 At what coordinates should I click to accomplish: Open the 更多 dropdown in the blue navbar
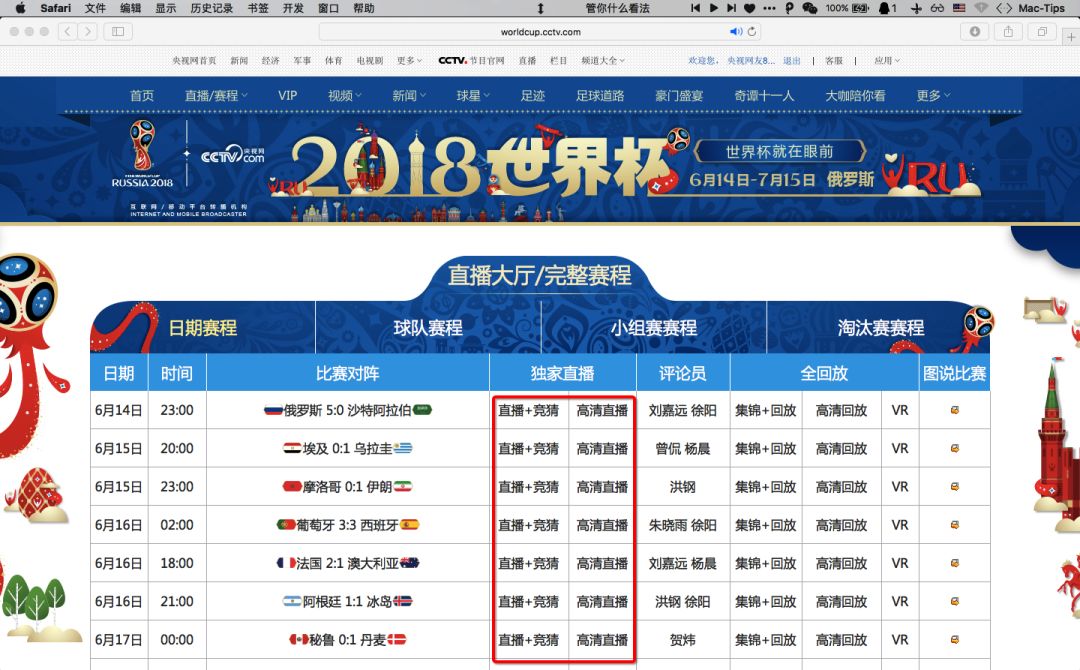pyautogui.click(x=933, y=96)
